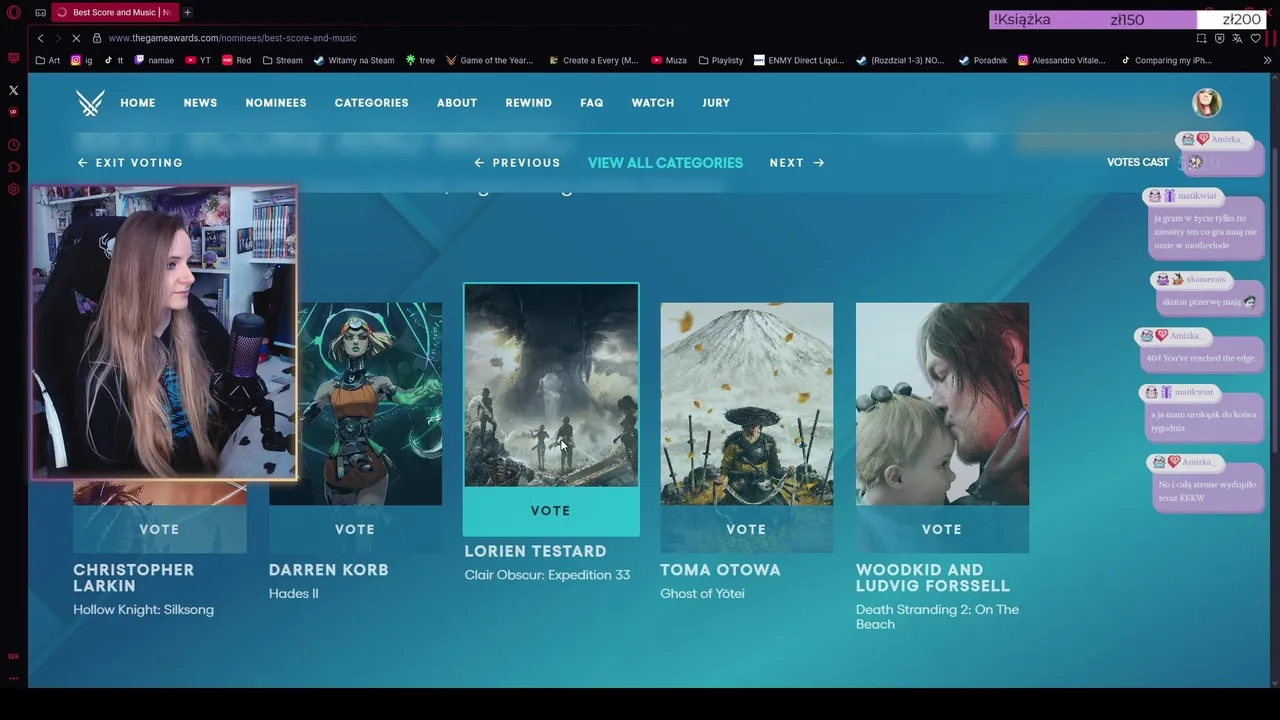Open 'Witamy na Steam' bookmark
Image resolution: width=1280 pixels, height=720 pixels.
pos(354,60)
